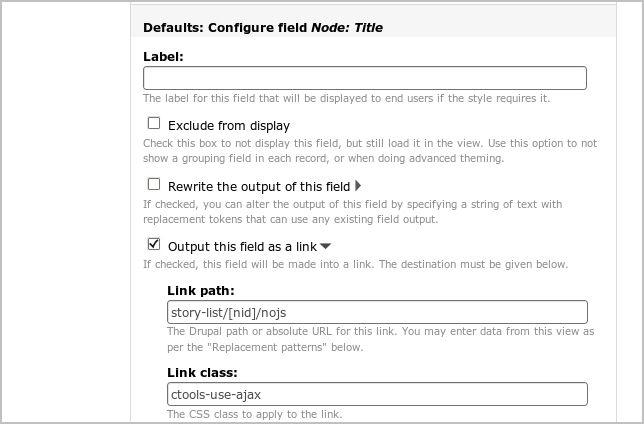Click the 'Rewrite the output of this field' label
The height and width of the screenshot is (424, 644).
(x=259, y=186)
